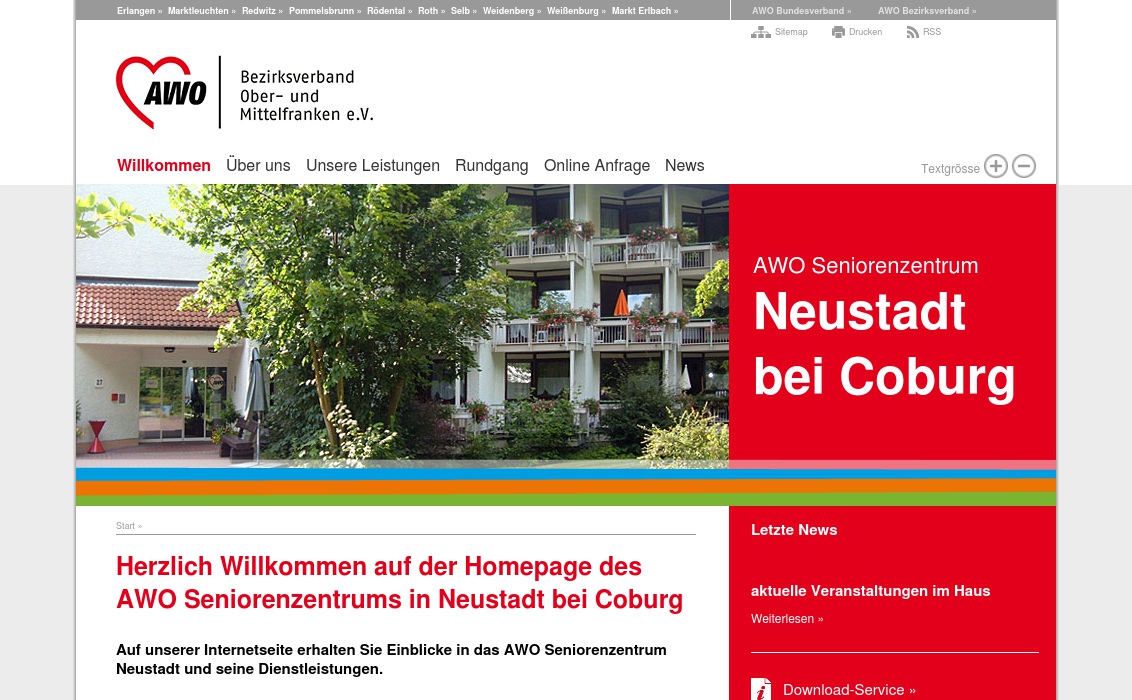Open 'AWO Bezirksverband »' in top bar
This screenshot has width=1132, height=700.
point(926,11)
